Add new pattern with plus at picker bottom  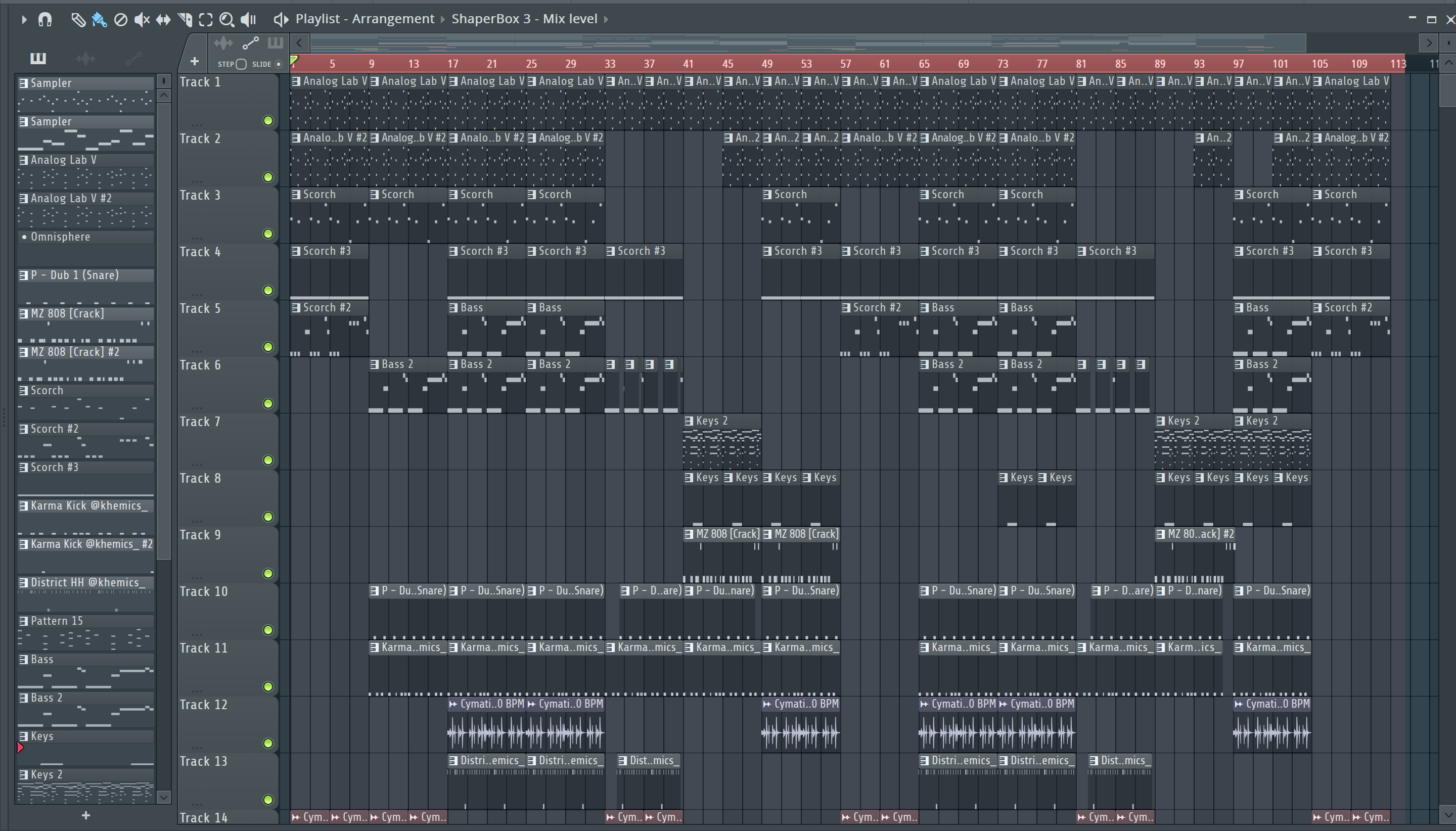[x=85, y=816]
